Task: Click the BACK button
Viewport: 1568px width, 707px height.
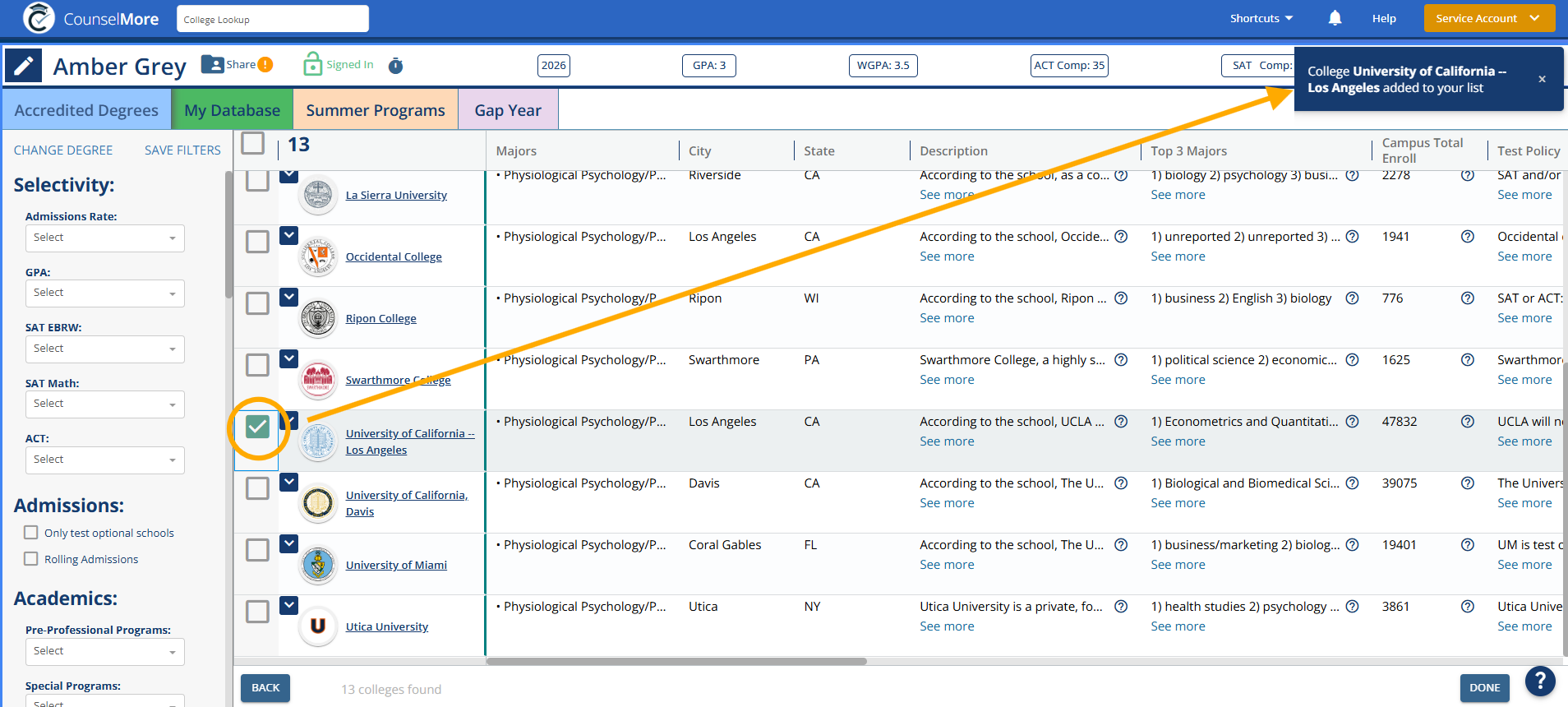Action: 265,688
